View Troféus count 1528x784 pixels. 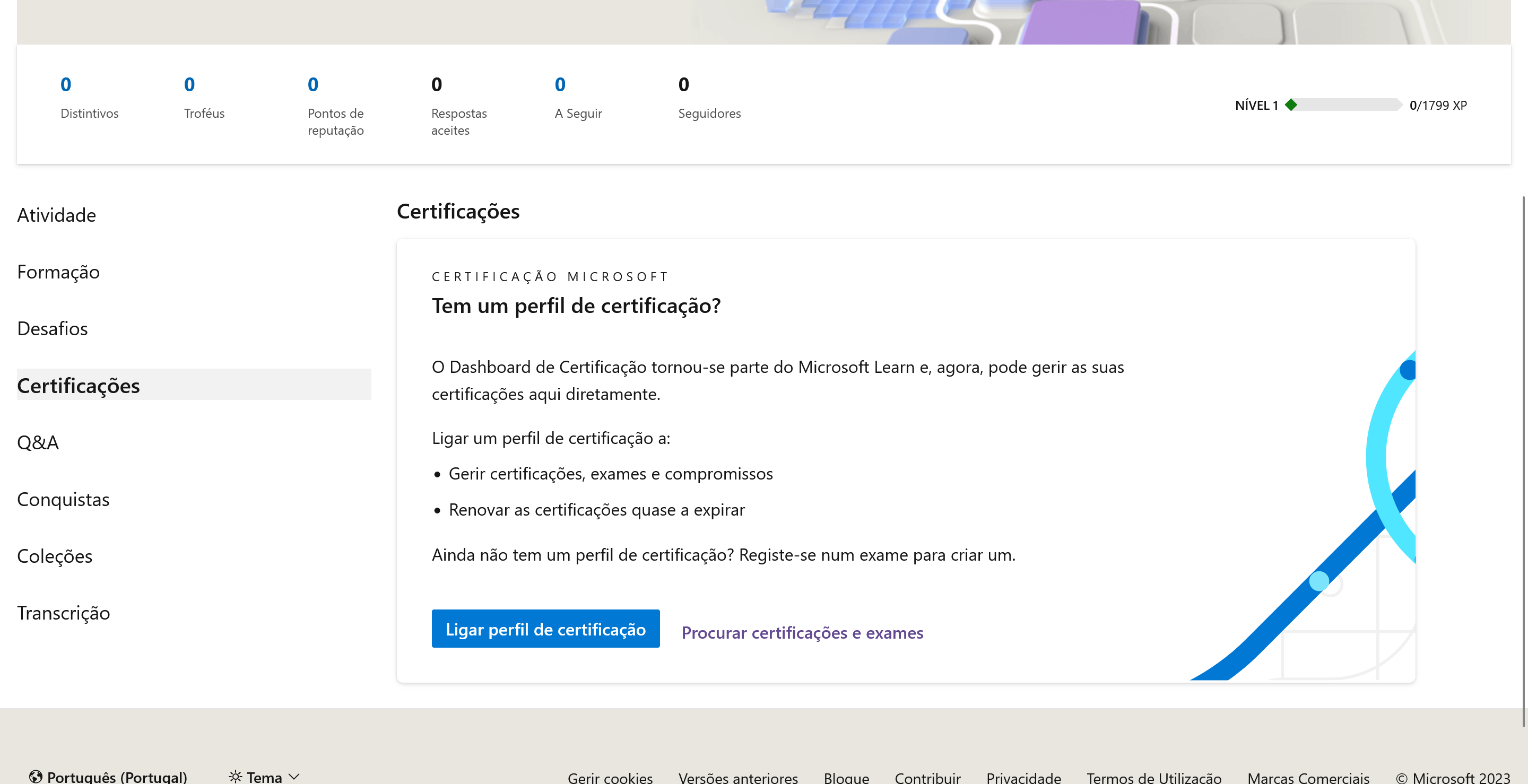[189, 85]
